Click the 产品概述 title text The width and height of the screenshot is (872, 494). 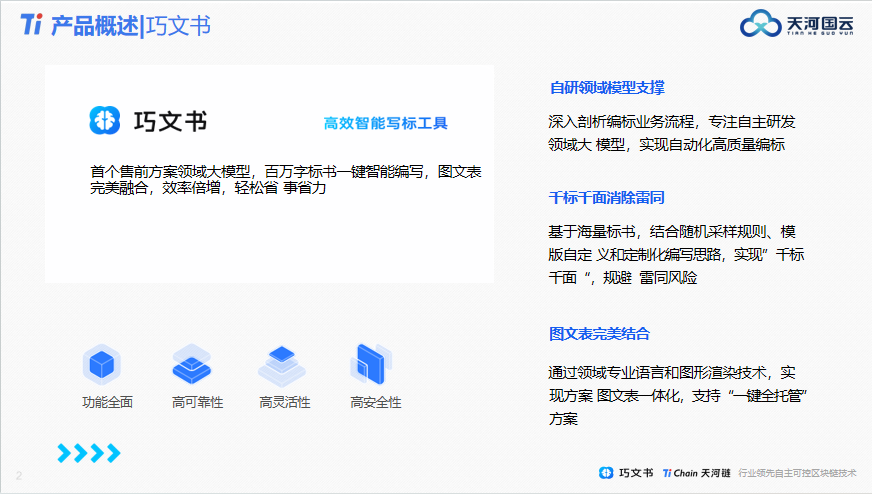click(95, 26)
